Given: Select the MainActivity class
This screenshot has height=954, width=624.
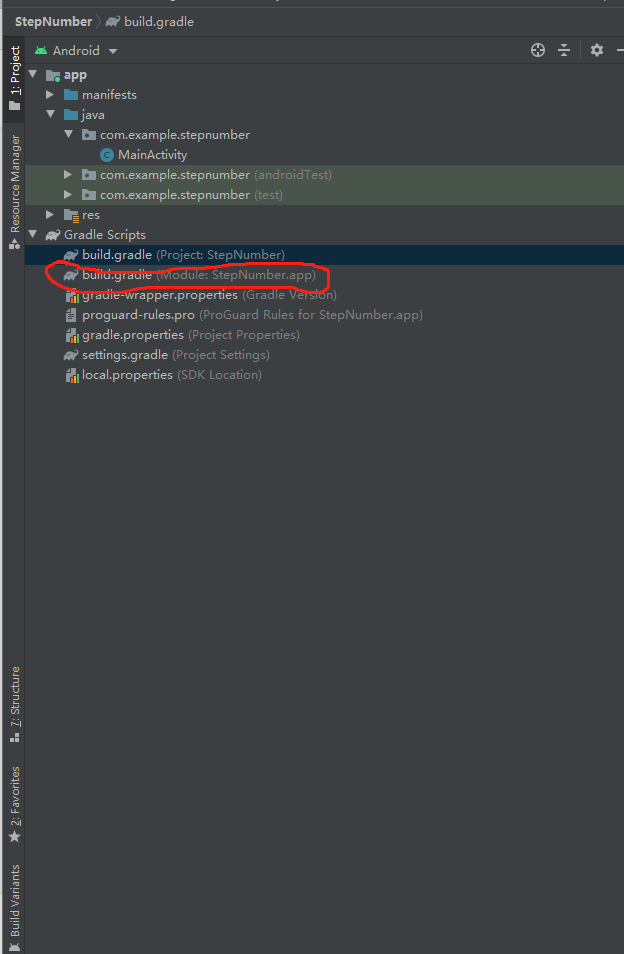Looking at the screenshot, I should [153, 155].
